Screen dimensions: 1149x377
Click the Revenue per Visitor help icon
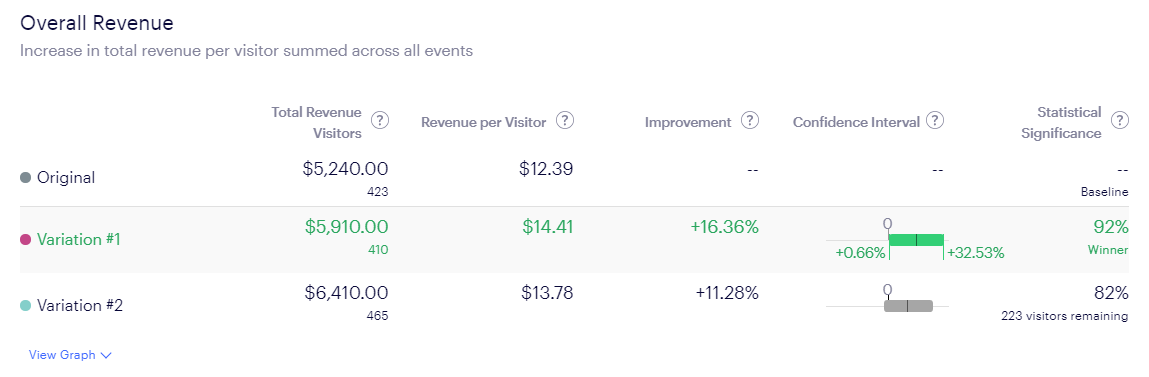coord(564,121)
